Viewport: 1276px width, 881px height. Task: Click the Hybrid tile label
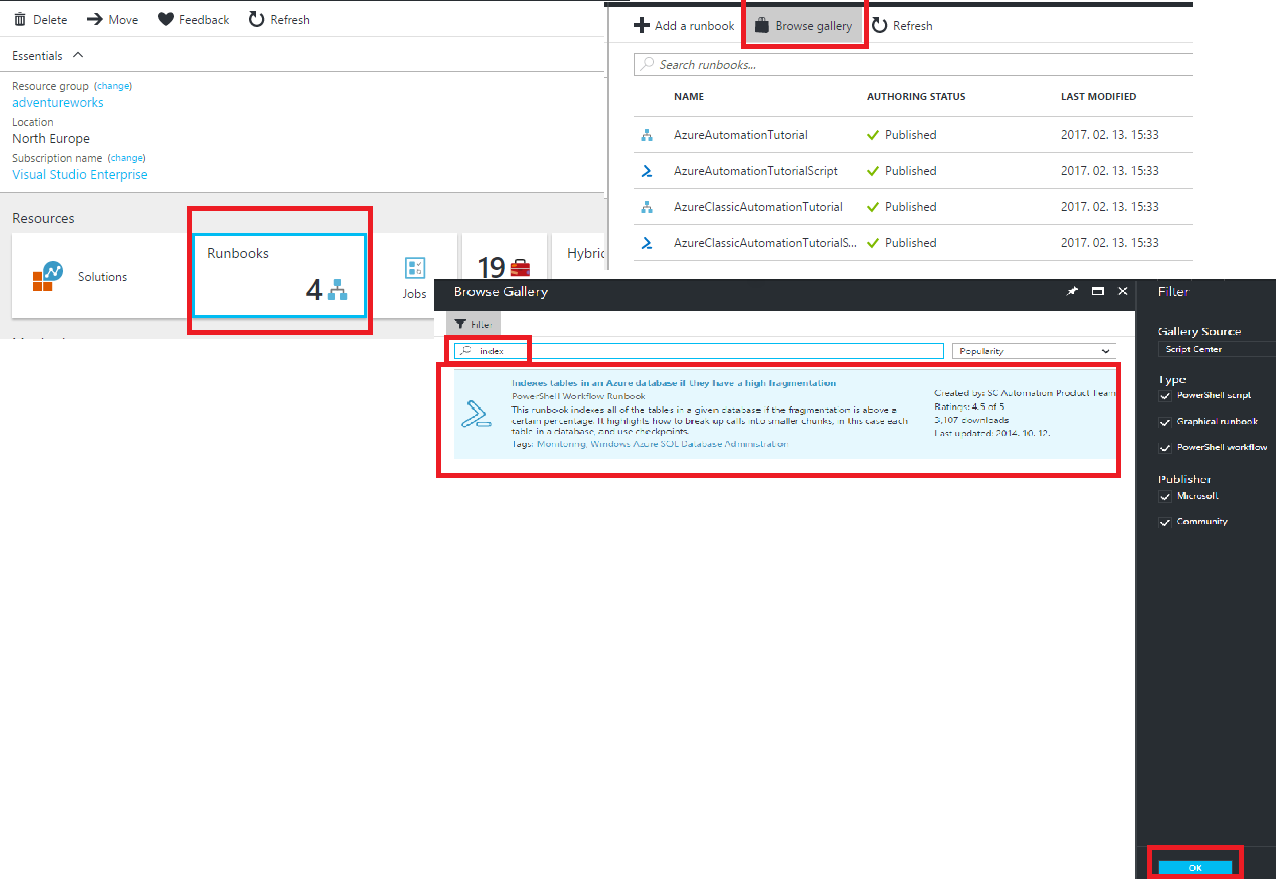(x=585, y=254)
